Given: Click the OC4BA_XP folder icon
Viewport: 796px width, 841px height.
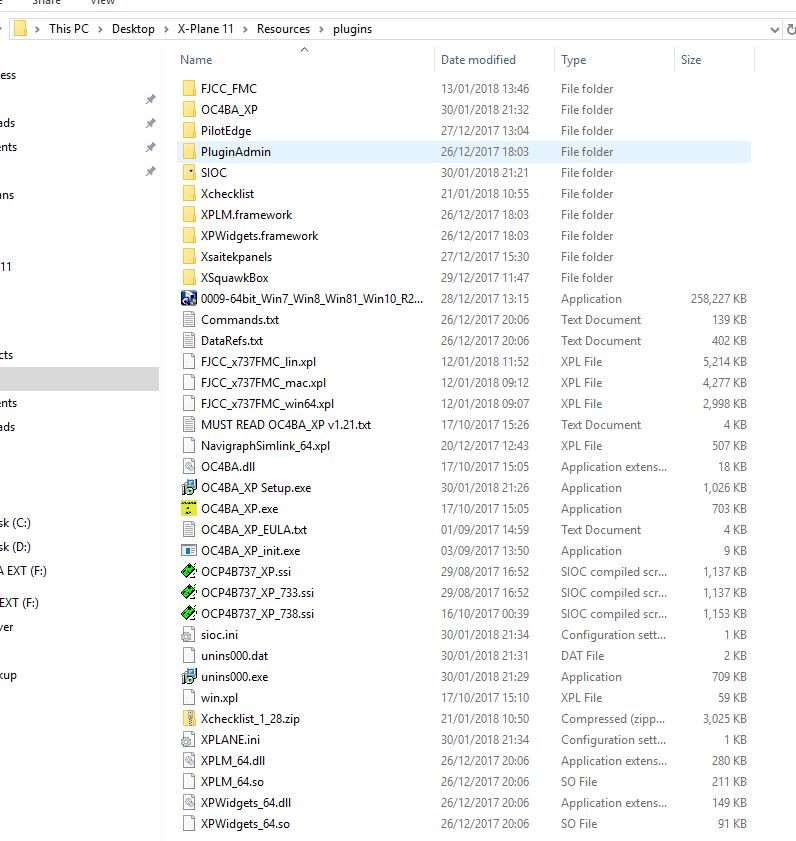Looking at the screenshot, I should tap(189, 109).
